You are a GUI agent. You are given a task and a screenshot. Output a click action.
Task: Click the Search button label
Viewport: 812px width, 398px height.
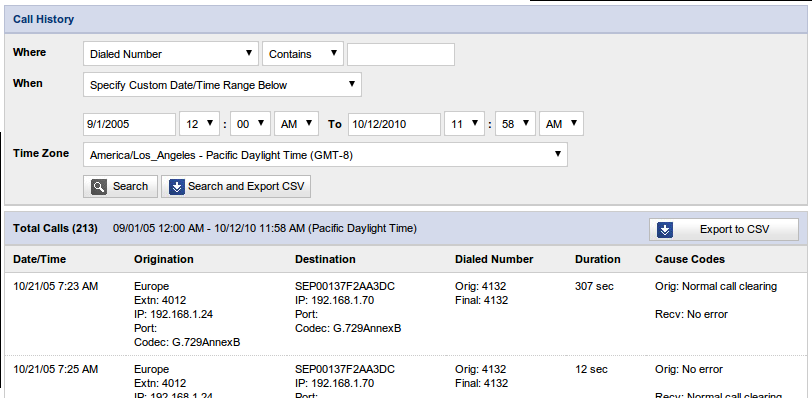tap(130, 186)
